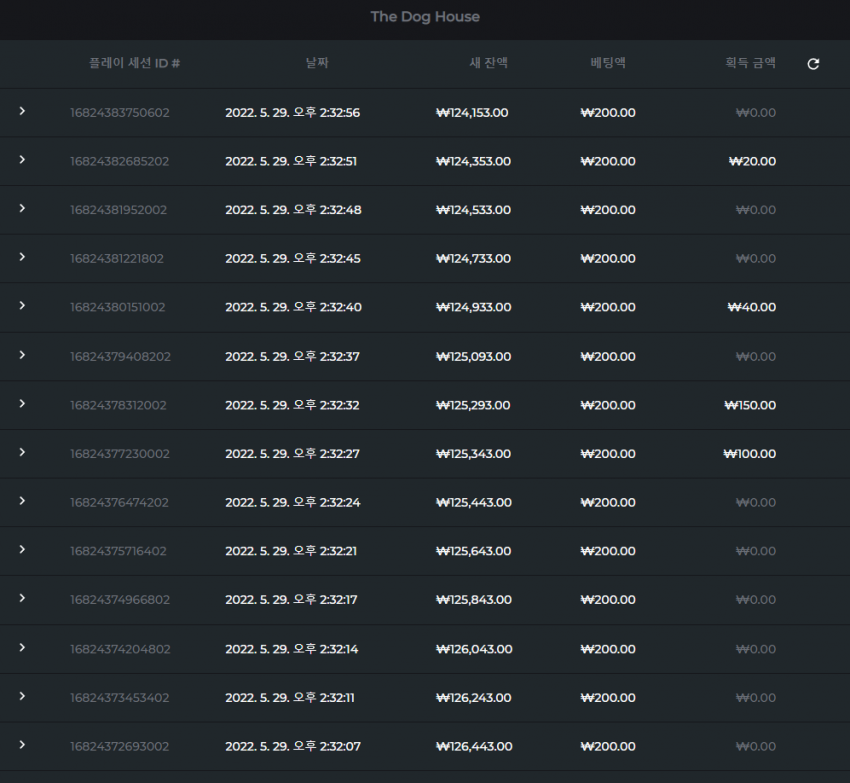Click the 획득 금액 column header
850x783 pixels.
[x=751, y=63]
